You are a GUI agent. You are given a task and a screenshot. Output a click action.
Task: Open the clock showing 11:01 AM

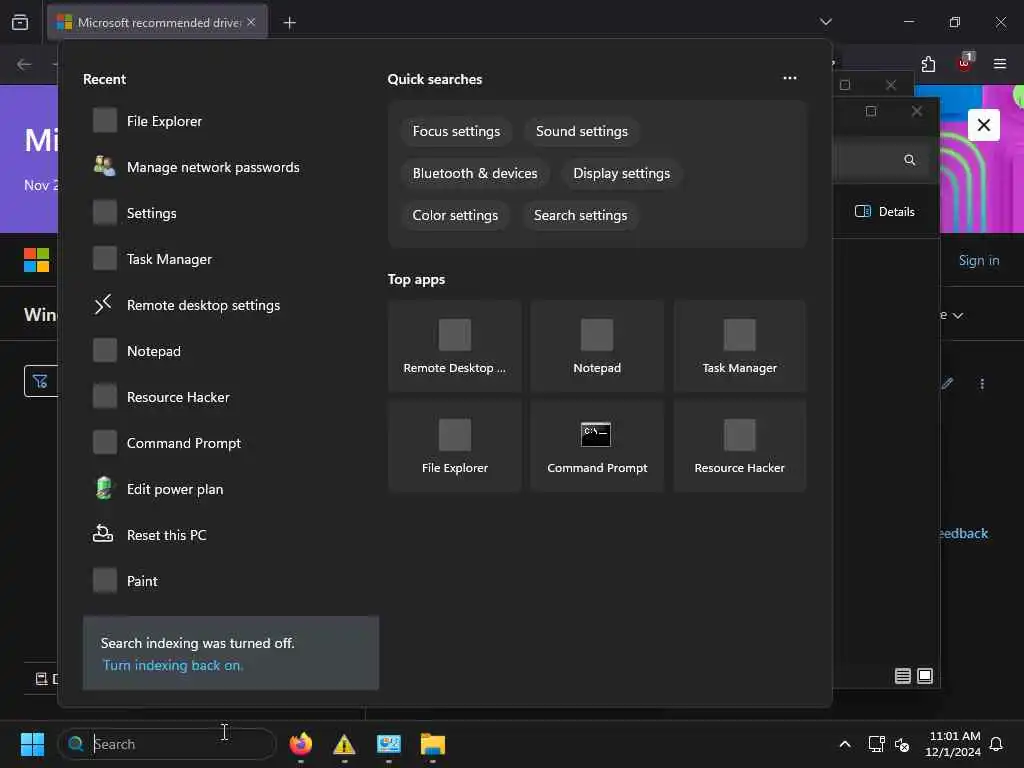[x=953, y=744]
